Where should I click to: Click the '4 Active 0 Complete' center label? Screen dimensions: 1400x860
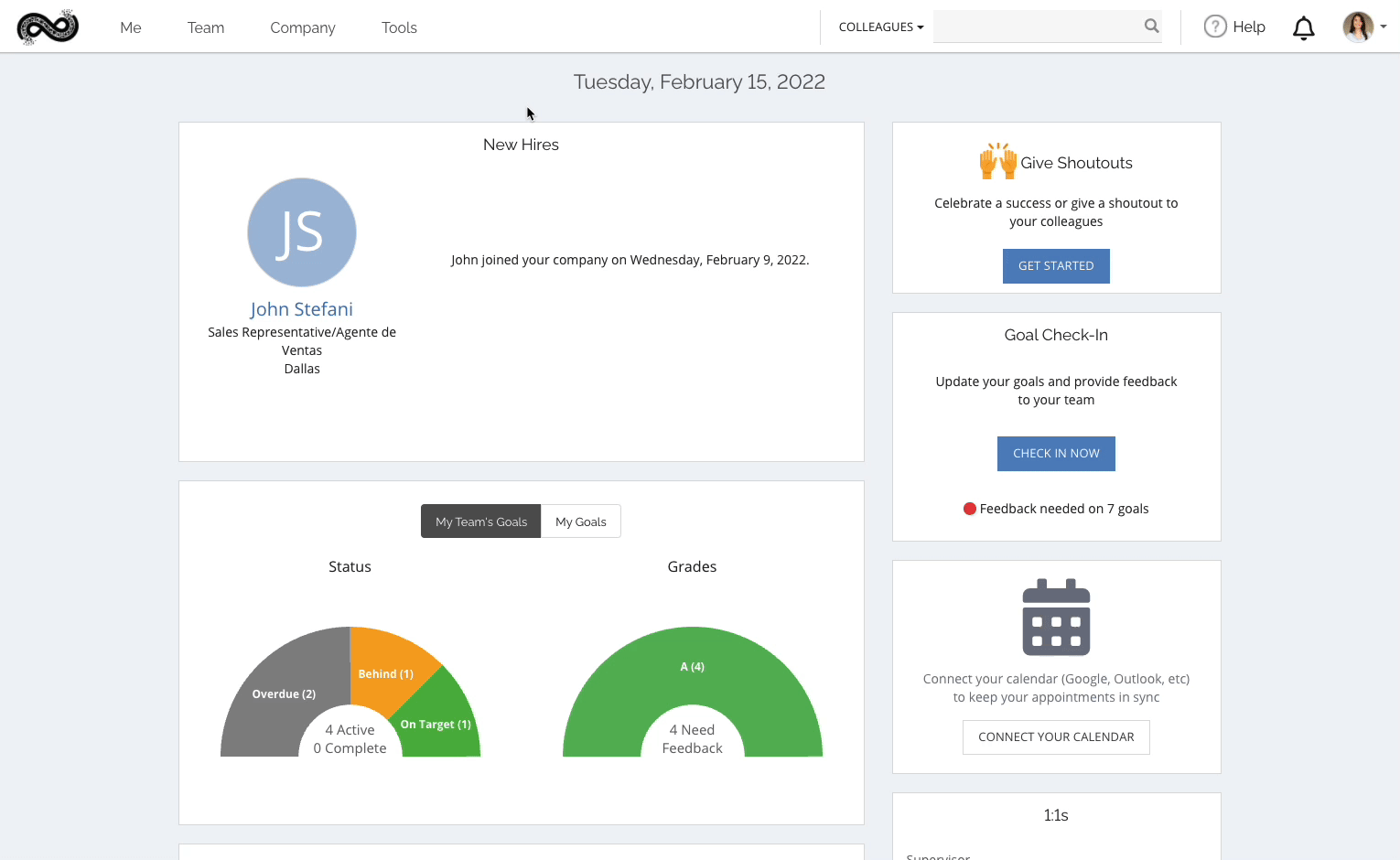coord(350,739)
